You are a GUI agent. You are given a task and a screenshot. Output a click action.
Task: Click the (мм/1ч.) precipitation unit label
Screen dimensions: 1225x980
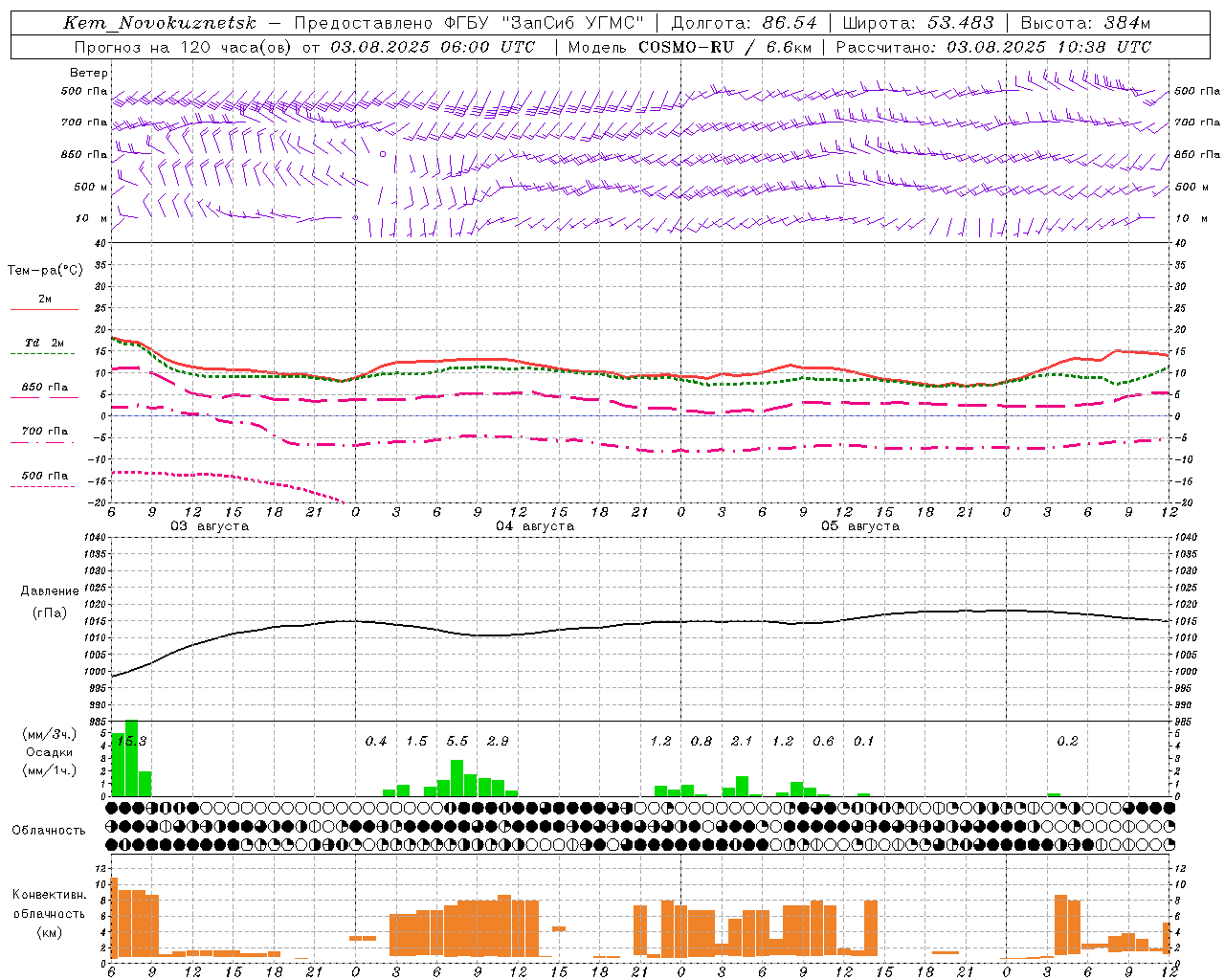click(50, 770)
